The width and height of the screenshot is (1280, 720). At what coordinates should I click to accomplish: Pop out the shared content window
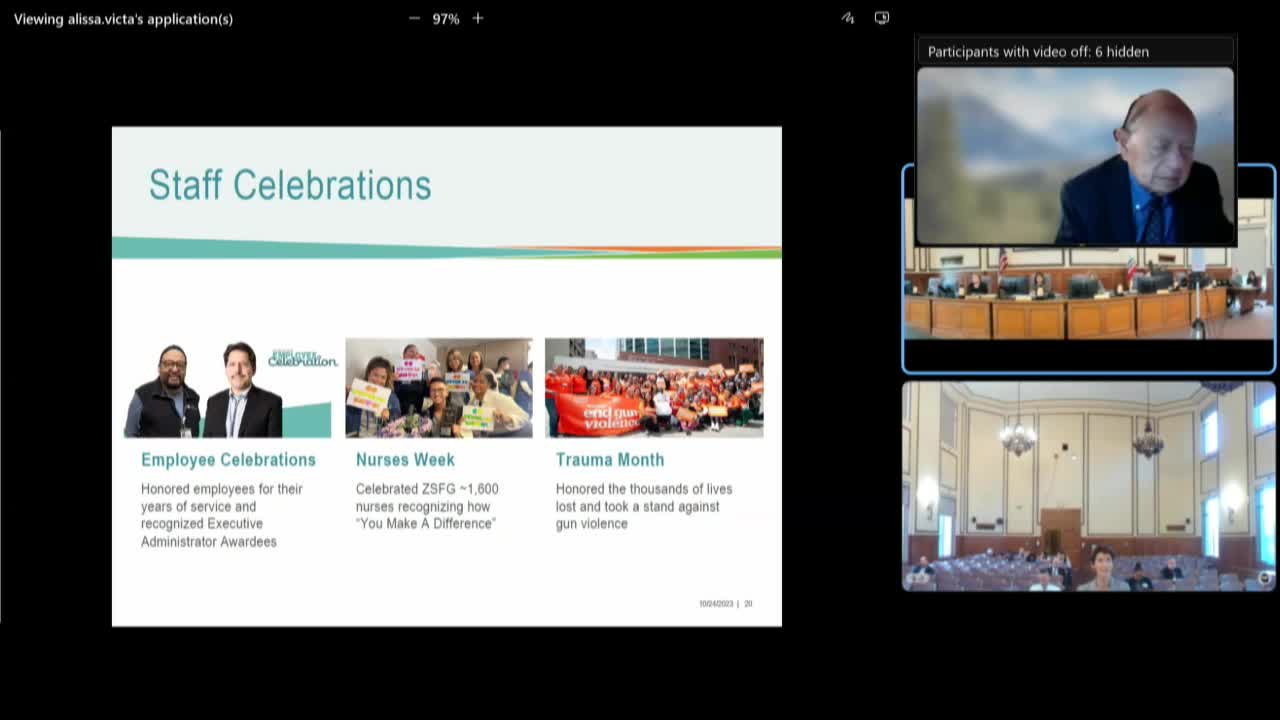click(x=882, y=18)
